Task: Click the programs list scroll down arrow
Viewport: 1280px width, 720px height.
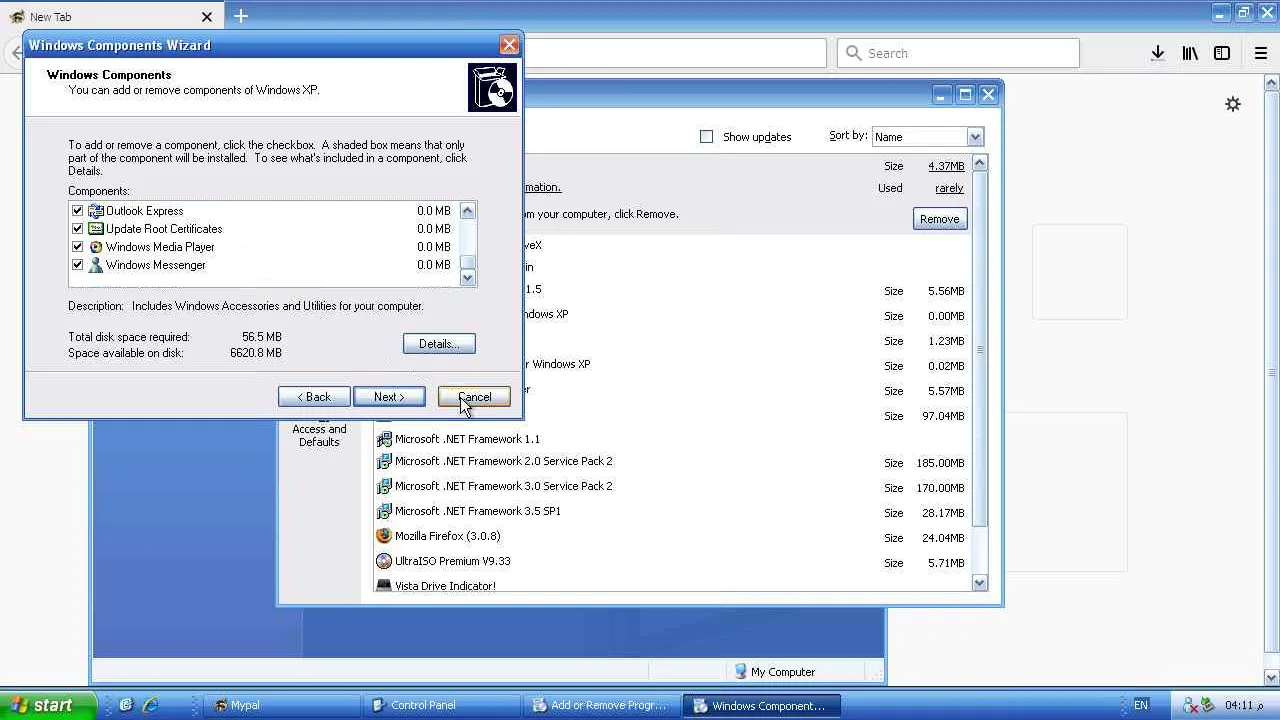Action: click(x=979, y=583)
